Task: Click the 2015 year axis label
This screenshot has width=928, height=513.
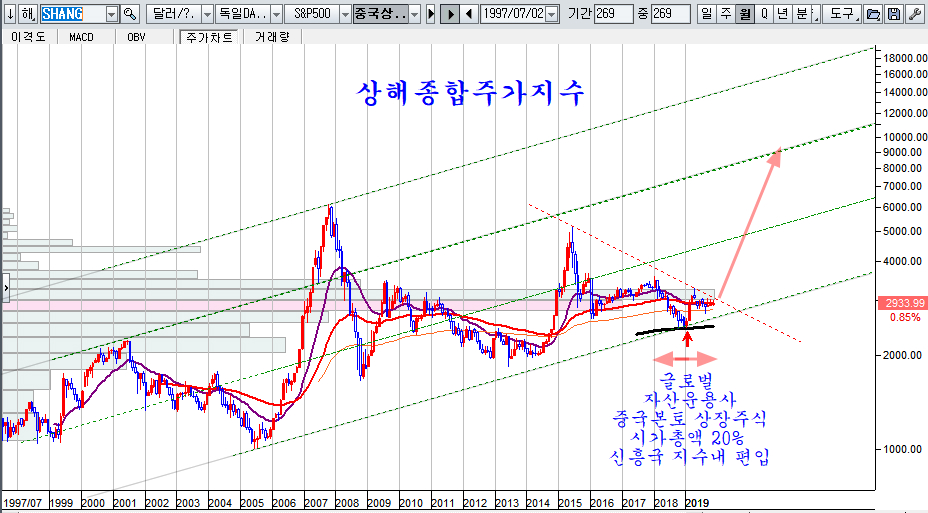Action: pyautogui.click(x=571, y=504)
